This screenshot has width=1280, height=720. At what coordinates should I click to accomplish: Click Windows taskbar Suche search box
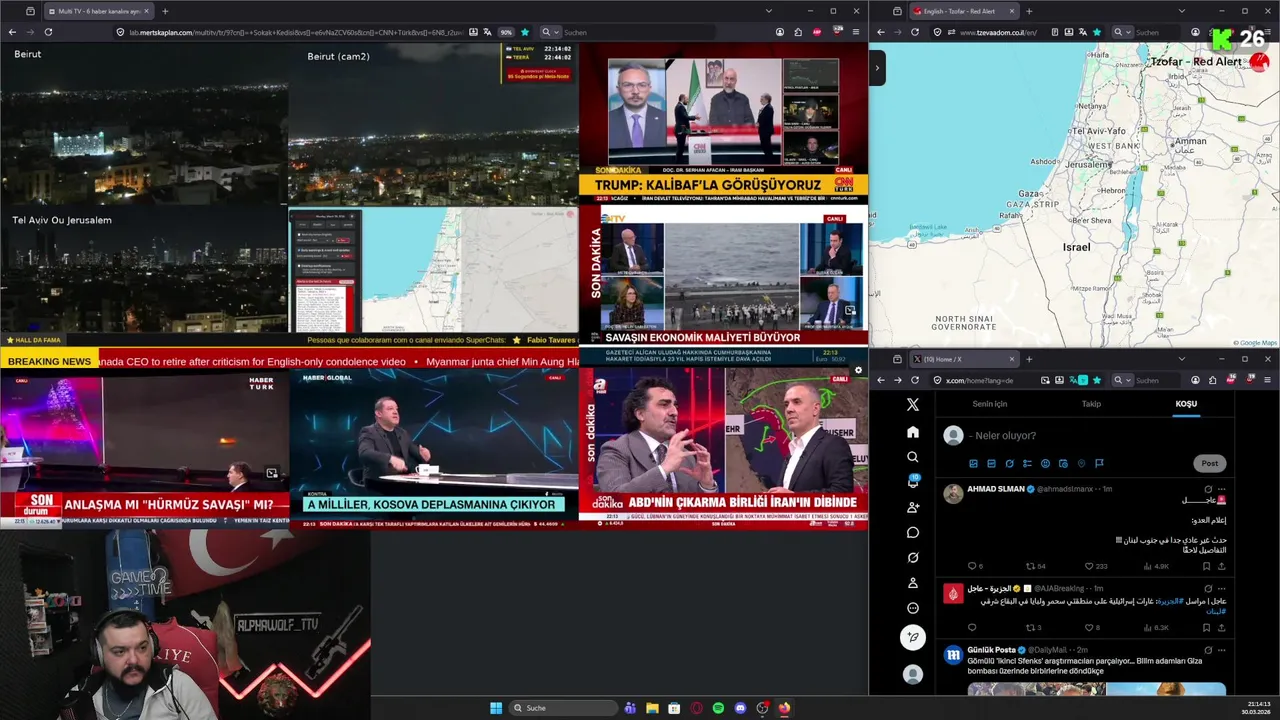pos(564,708)
